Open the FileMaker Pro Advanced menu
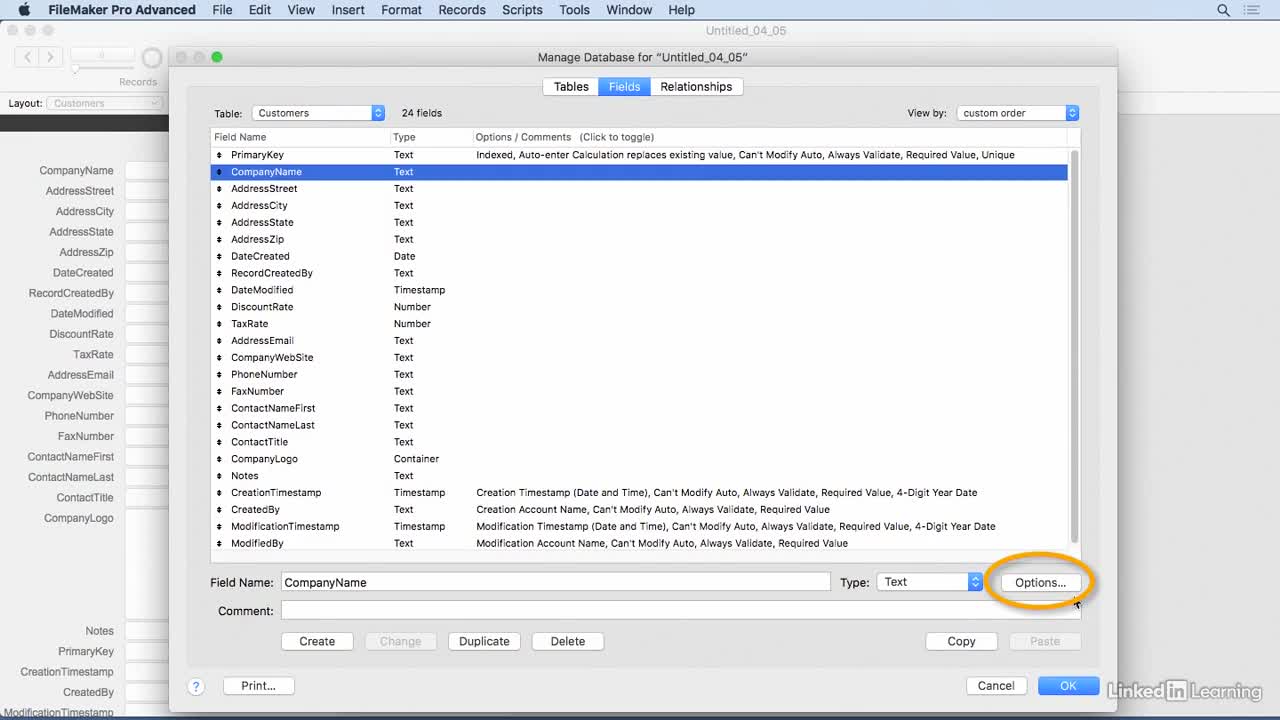Image resolution: width=1280 pixels, height=720 pixels. click(x=122, y=10)
